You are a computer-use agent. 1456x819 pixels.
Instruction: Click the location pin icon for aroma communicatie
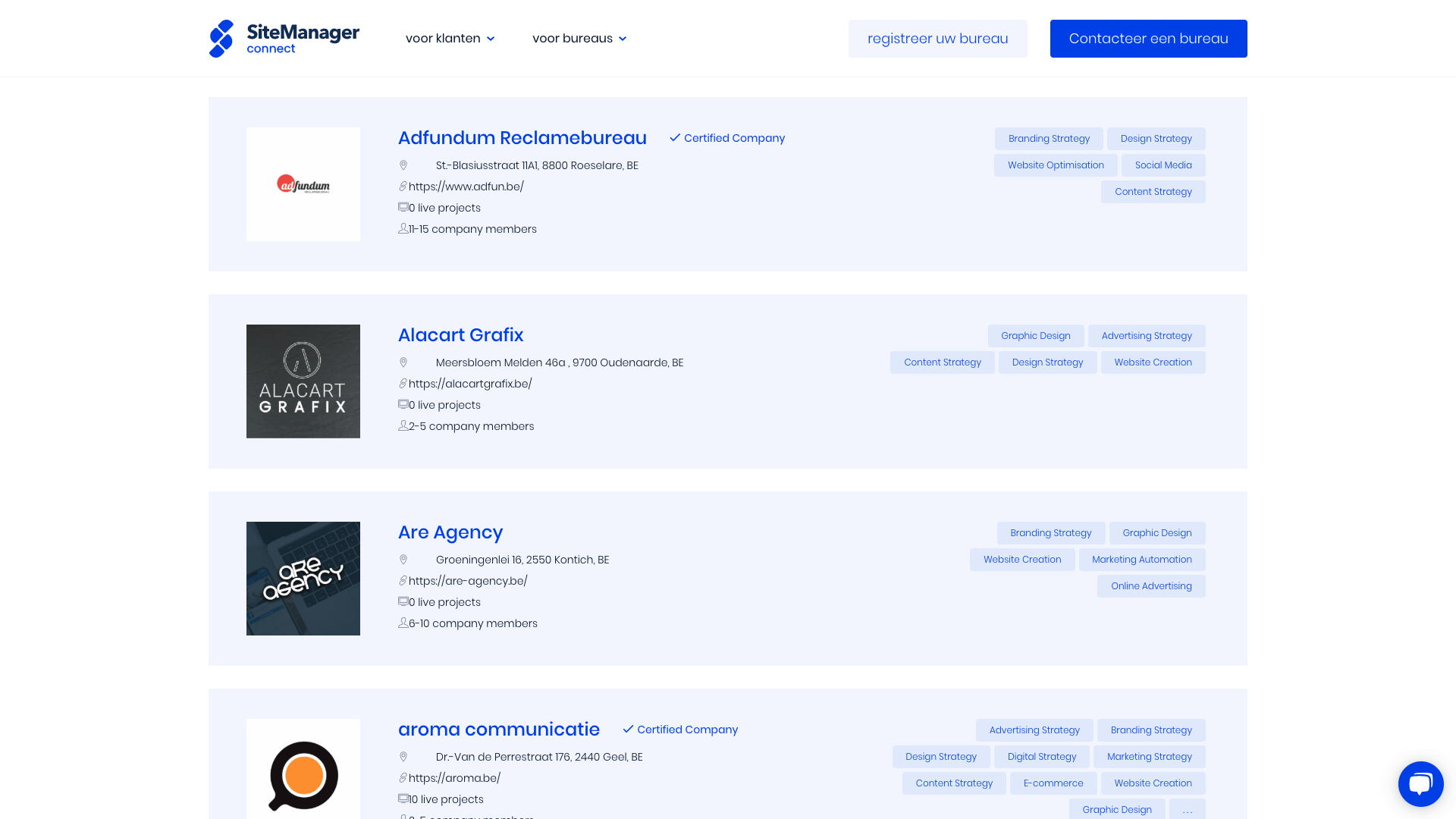pos(403,757)
